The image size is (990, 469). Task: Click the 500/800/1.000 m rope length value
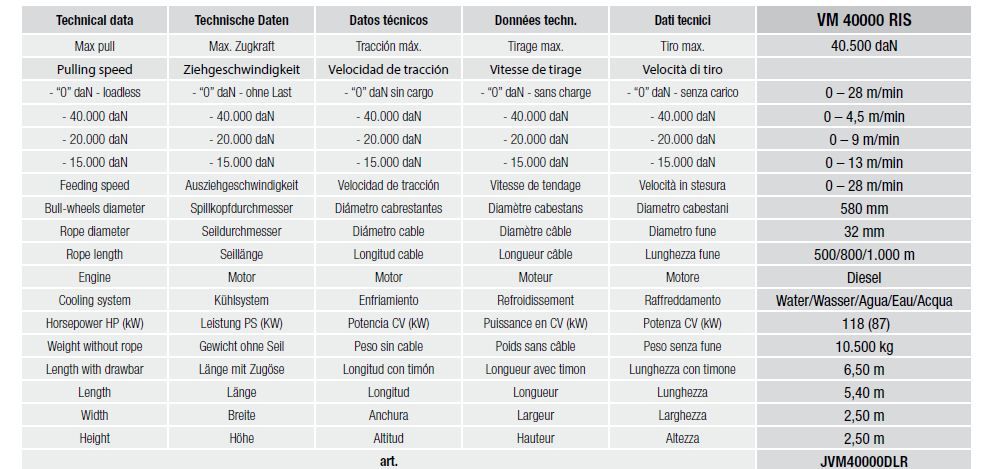pos(864,254)
